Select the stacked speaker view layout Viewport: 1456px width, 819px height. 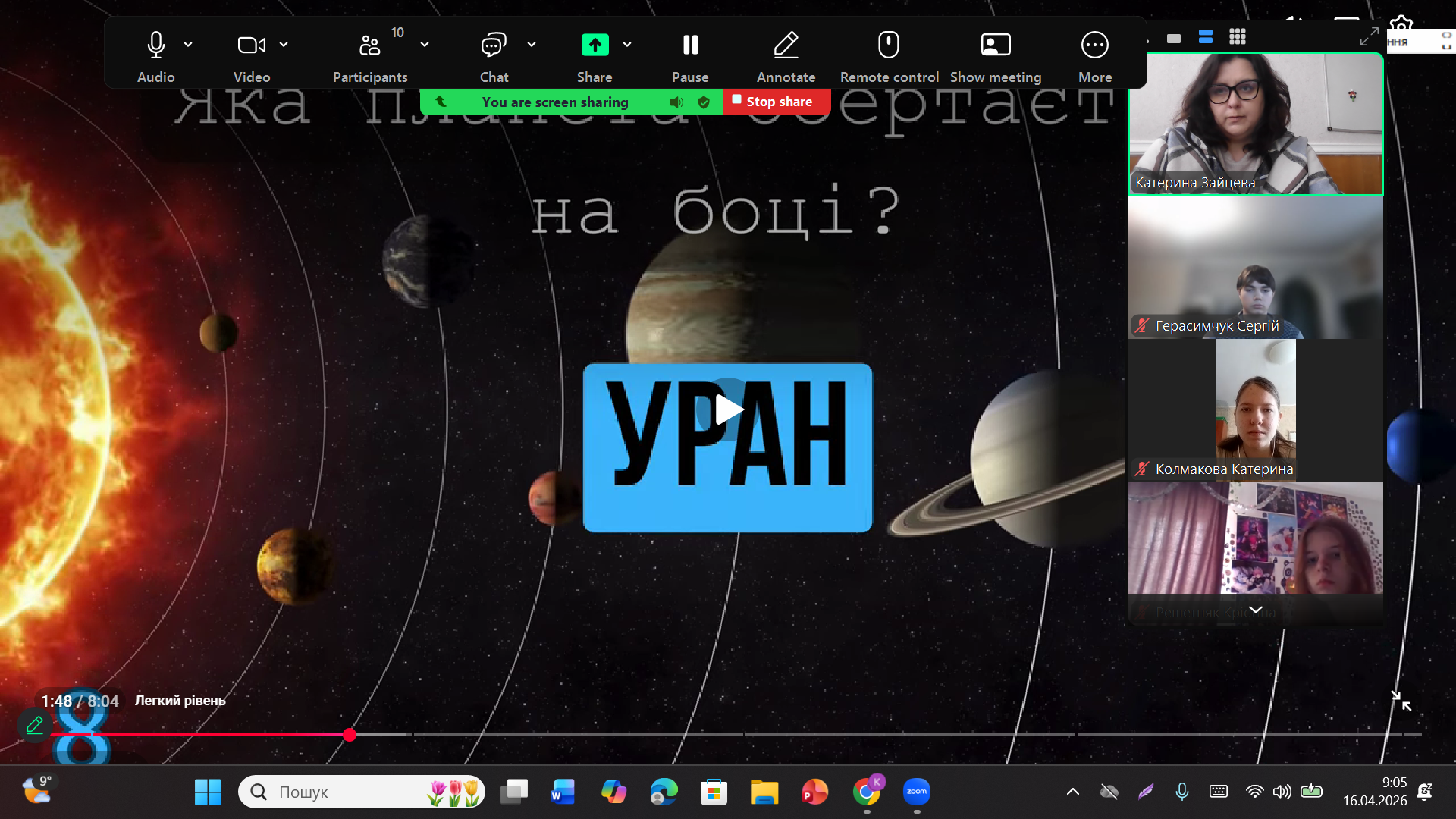tap(1206, 37)
